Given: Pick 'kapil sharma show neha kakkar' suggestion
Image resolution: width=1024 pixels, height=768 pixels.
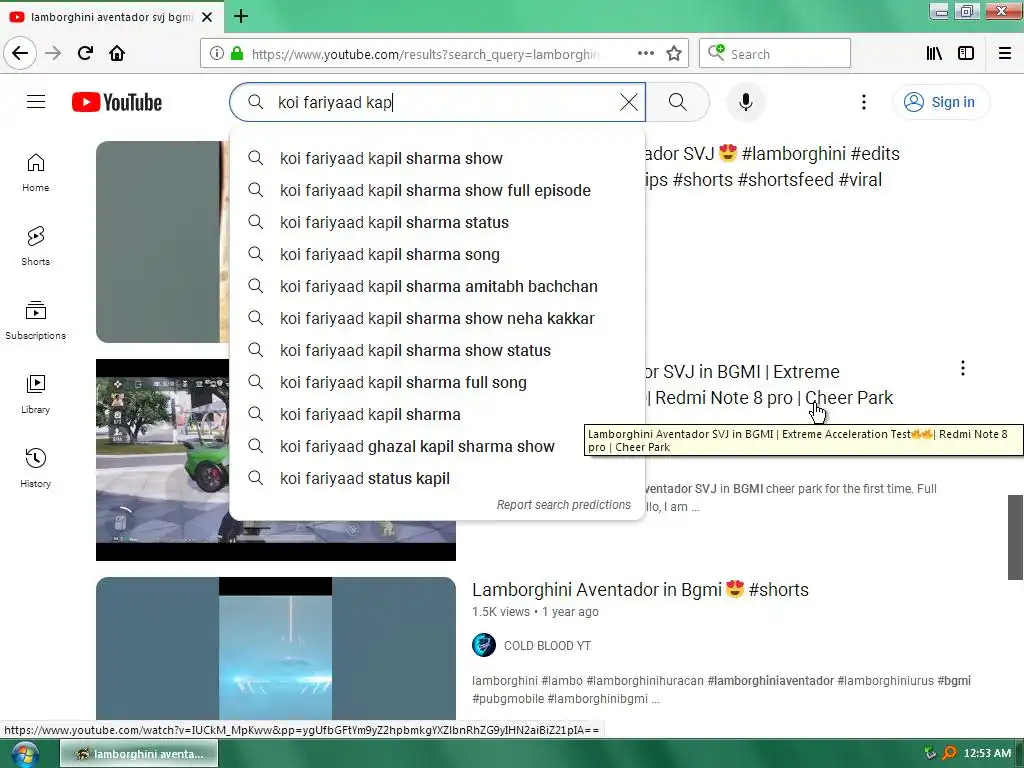Looking at the screenshot, I should point(438,318).
